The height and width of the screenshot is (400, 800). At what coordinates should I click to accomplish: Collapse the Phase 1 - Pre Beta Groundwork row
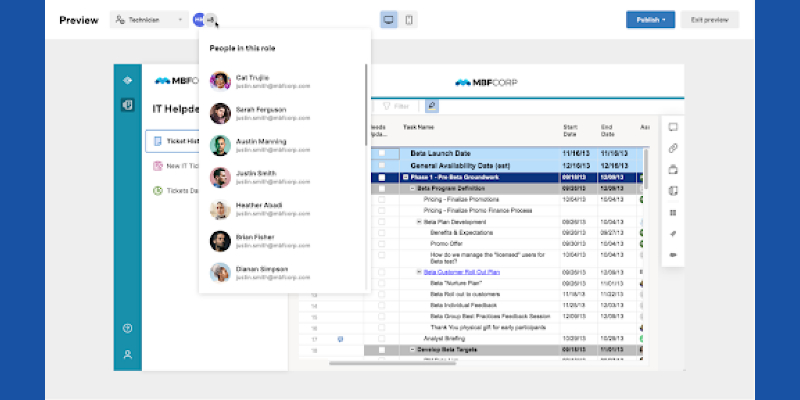405,177
